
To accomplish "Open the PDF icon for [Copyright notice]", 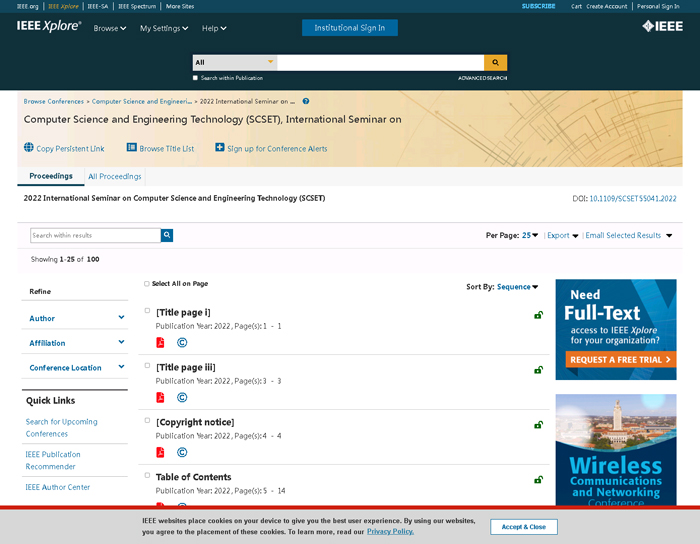I will [x=160, y=452].
